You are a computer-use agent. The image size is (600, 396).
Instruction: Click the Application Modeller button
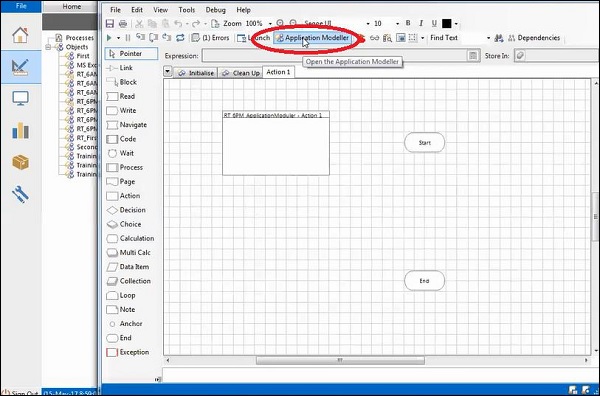[x=312, y=38]
